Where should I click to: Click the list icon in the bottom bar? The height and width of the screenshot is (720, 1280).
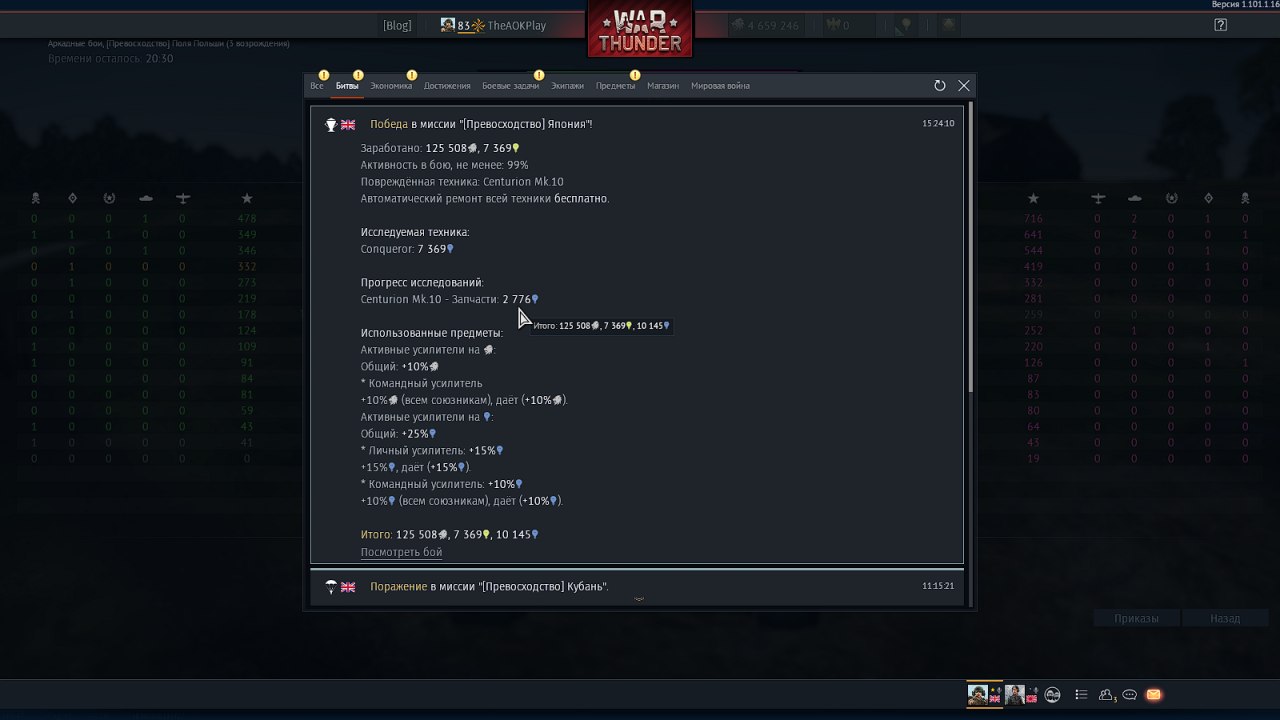(x=1081, y=695)
